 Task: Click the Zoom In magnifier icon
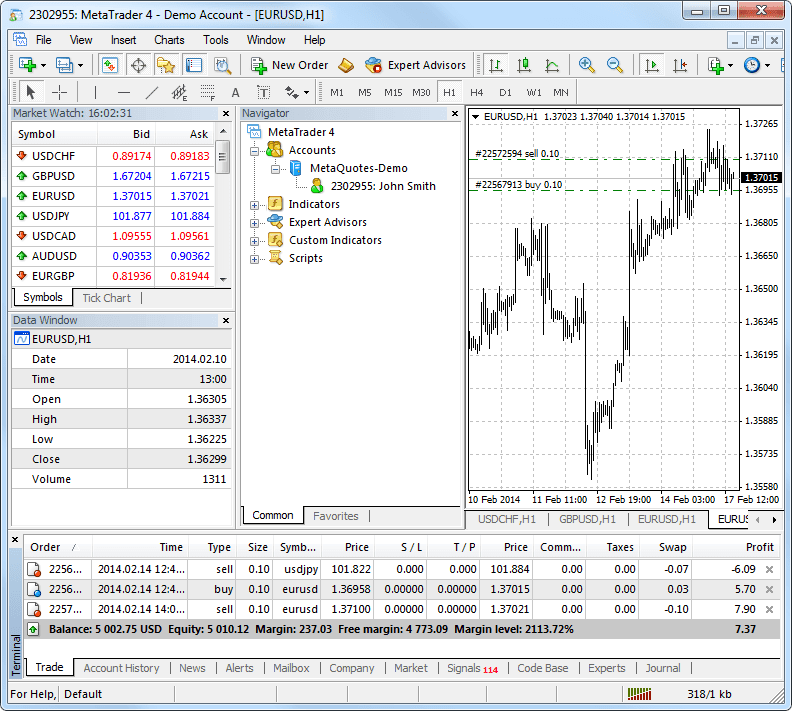tap(586, 65)
